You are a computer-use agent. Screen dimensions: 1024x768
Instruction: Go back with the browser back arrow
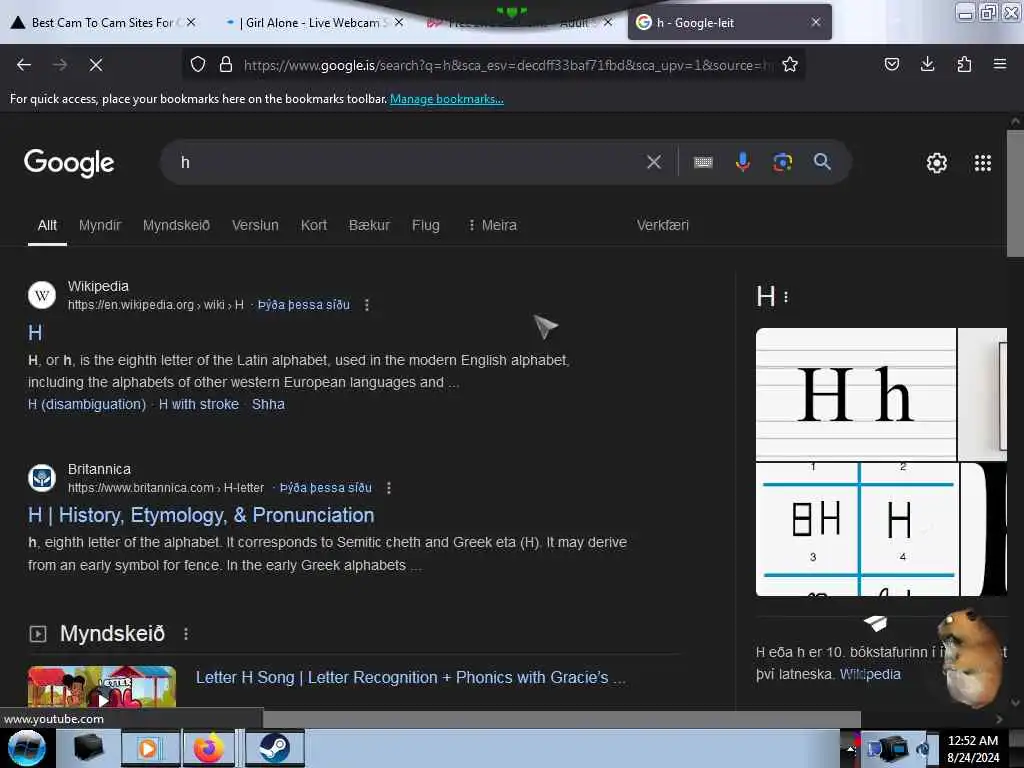tap(24, 65)
